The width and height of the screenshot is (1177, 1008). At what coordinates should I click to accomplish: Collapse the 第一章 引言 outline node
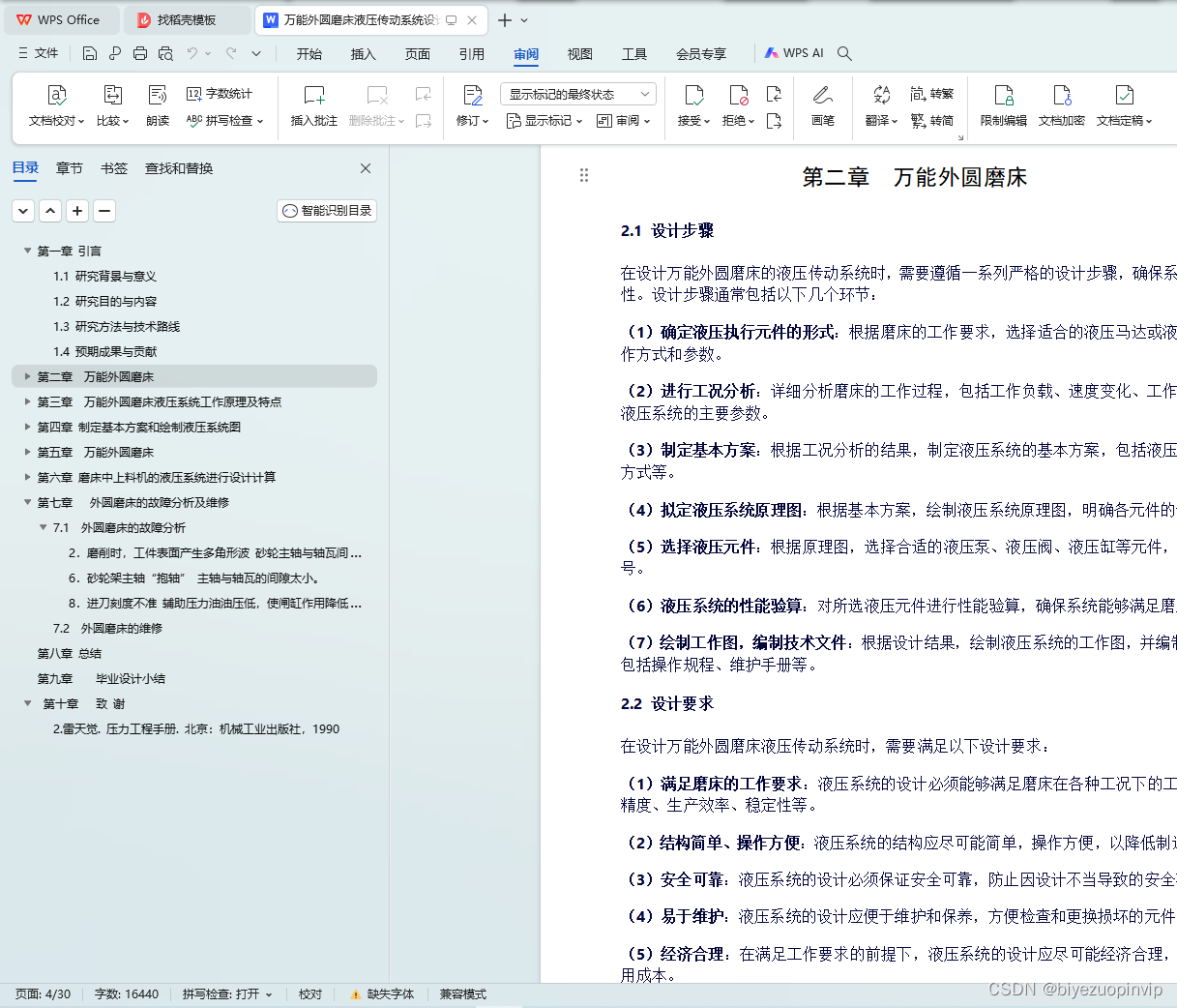point(27,251)
